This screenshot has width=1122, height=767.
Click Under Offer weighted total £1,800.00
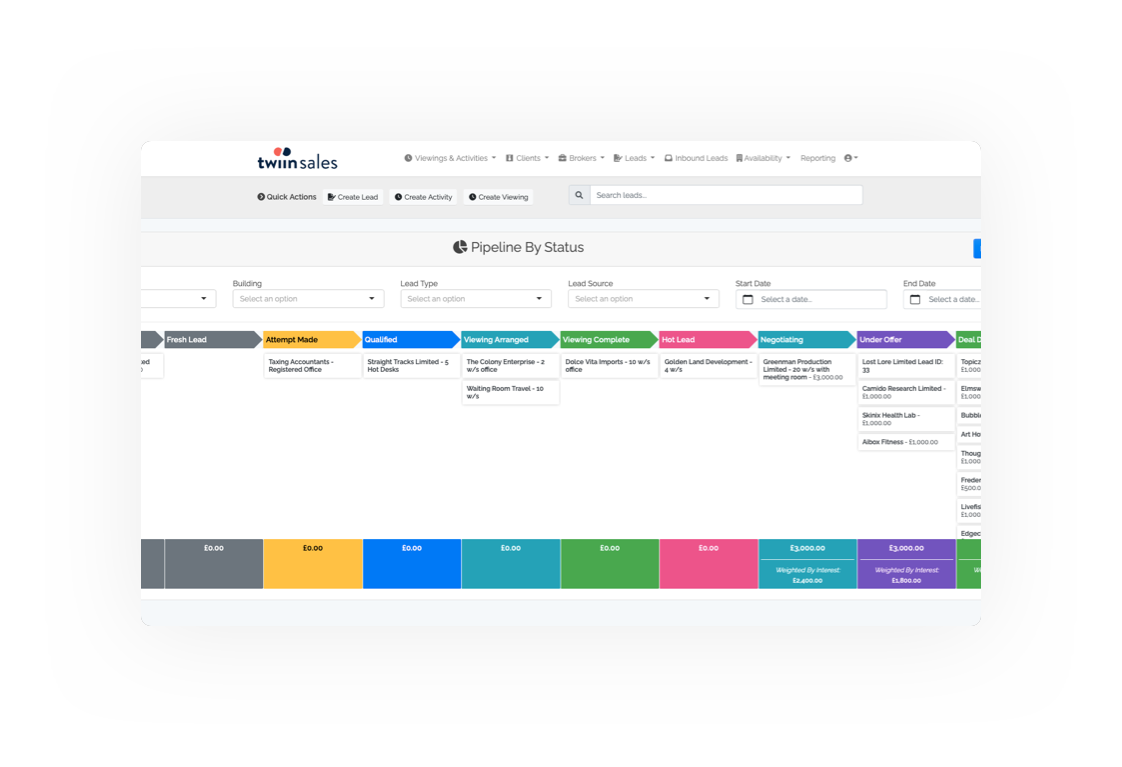click(906, 580)
